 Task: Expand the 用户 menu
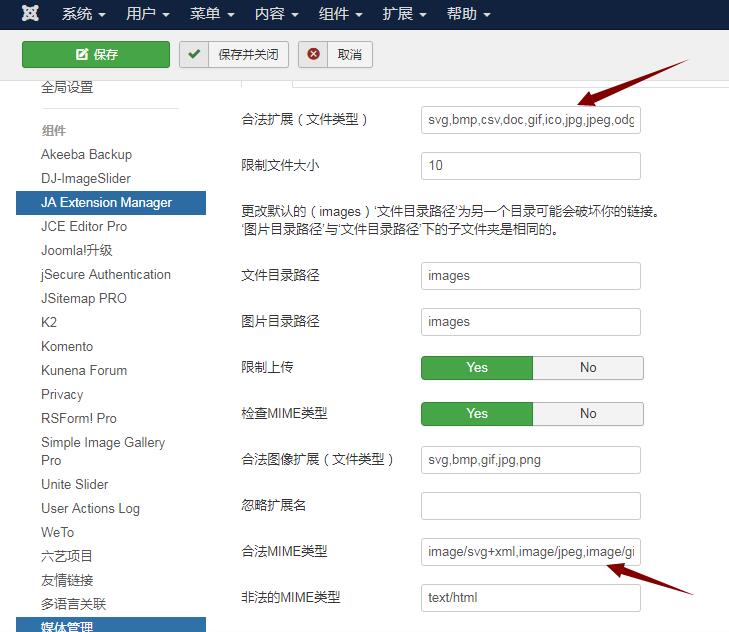(x=148, y=14)
